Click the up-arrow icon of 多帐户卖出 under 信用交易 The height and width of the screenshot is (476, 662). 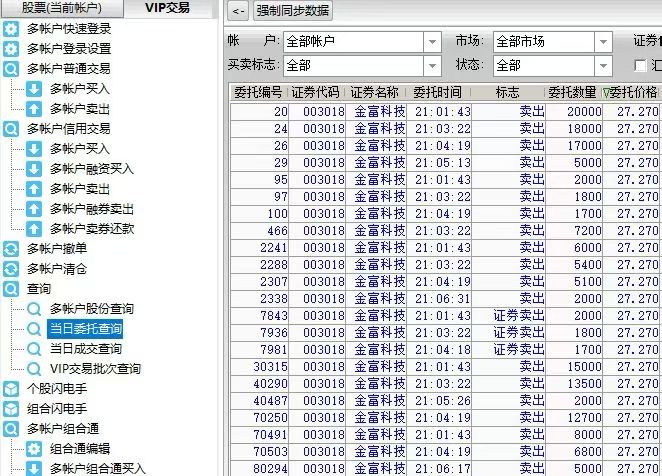click(34, 188)
